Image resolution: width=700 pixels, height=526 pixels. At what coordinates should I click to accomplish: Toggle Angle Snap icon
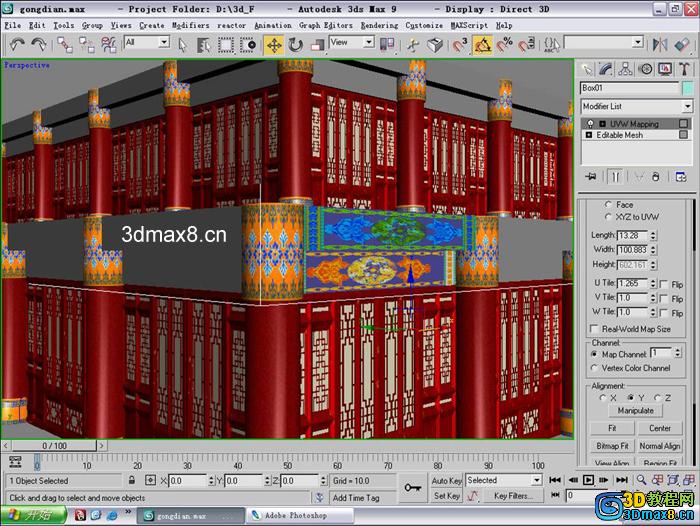coord(483,45)
